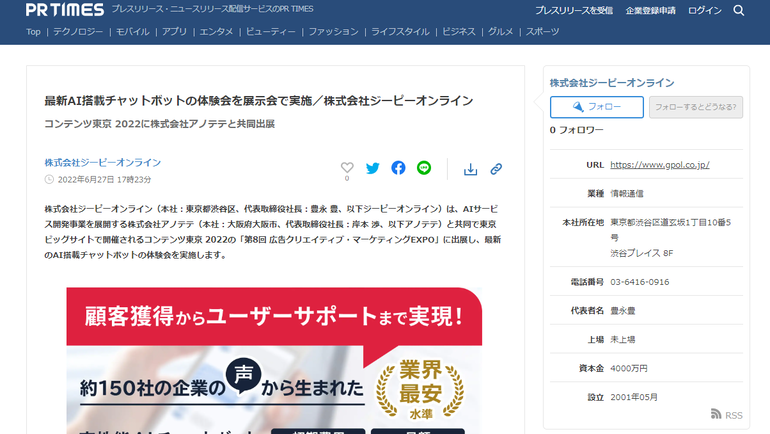Select the エンタメ category in navigation
This screenshot has height=434, width=770.
[x=216, y=32]
